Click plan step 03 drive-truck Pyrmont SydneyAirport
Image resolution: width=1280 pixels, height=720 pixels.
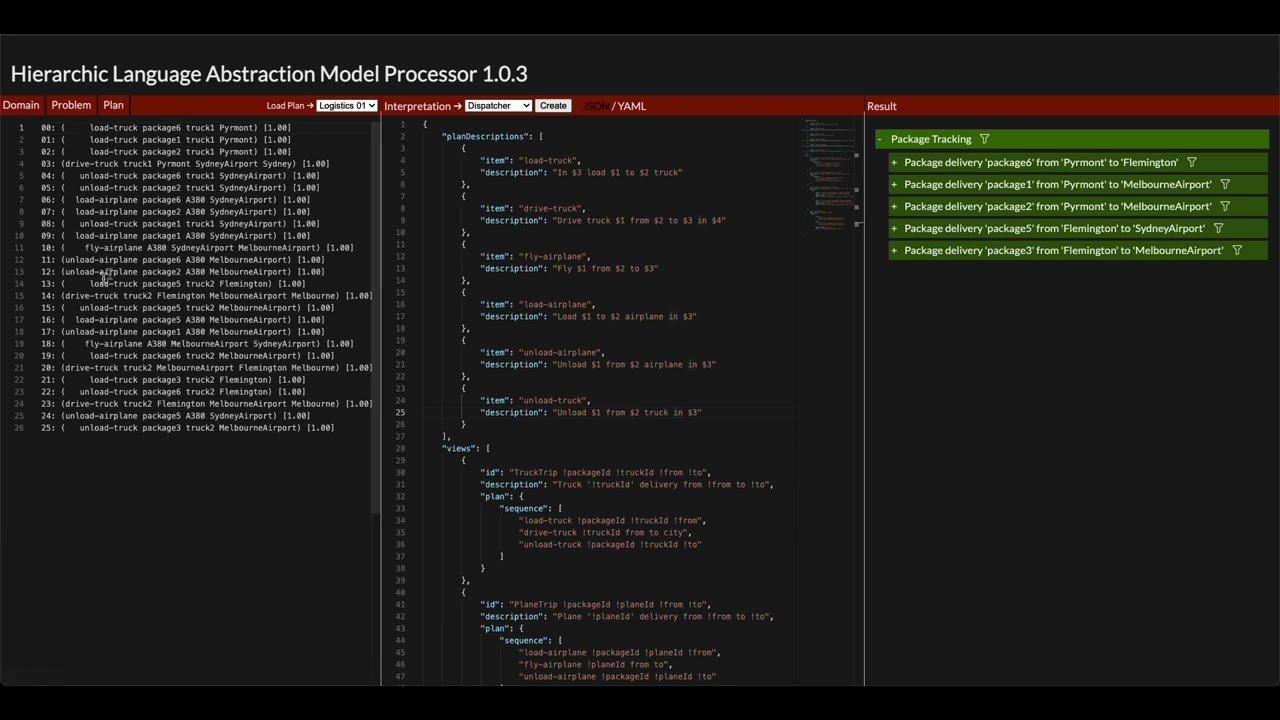[x=185, y=164]
